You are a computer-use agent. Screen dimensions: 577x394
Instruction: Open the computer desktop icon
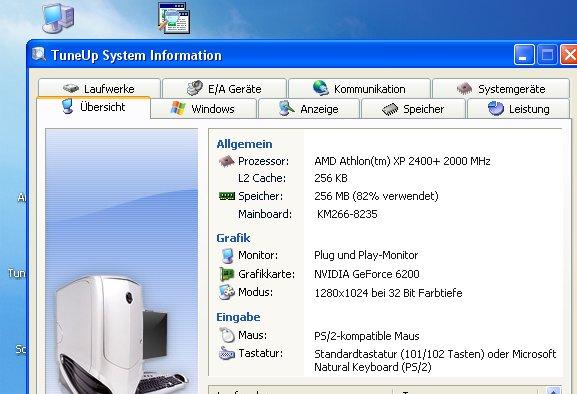(x=58, y=18)
